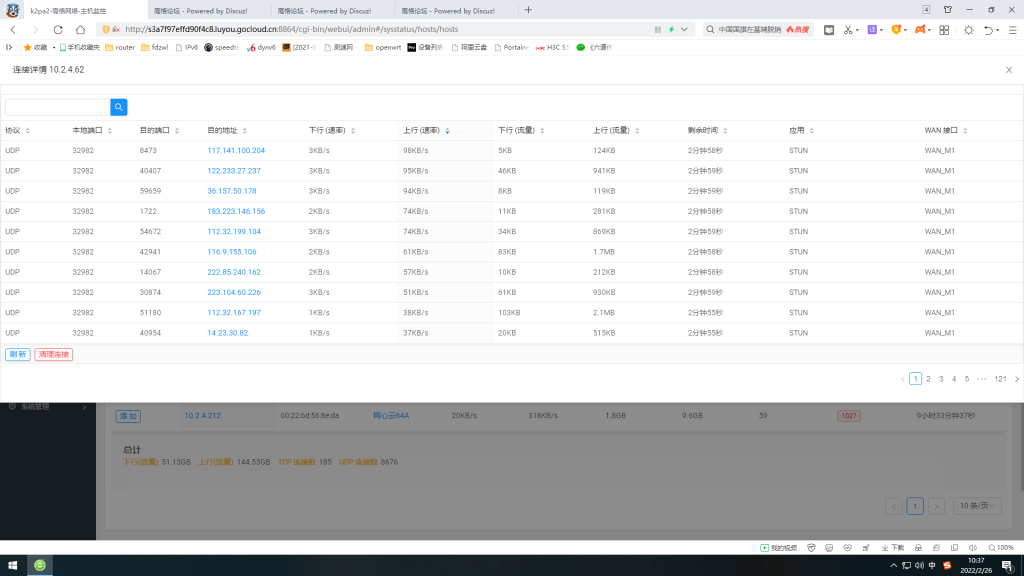1024x576 pixels.
Task: Click the blue search icon button
Action: (118, 107)
